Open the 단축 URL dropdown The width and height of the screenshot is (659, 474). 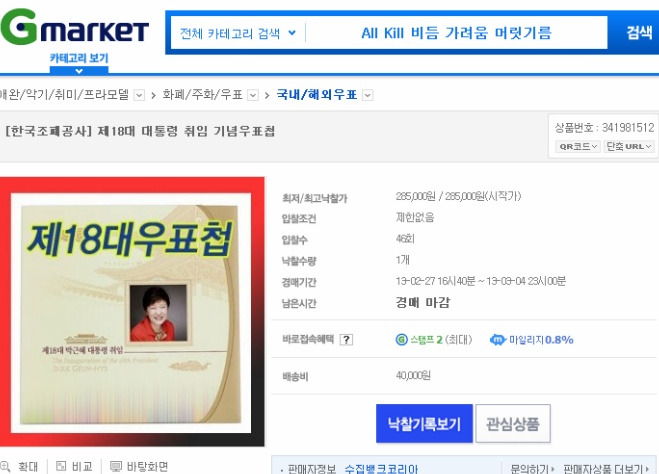pos(629,146)
